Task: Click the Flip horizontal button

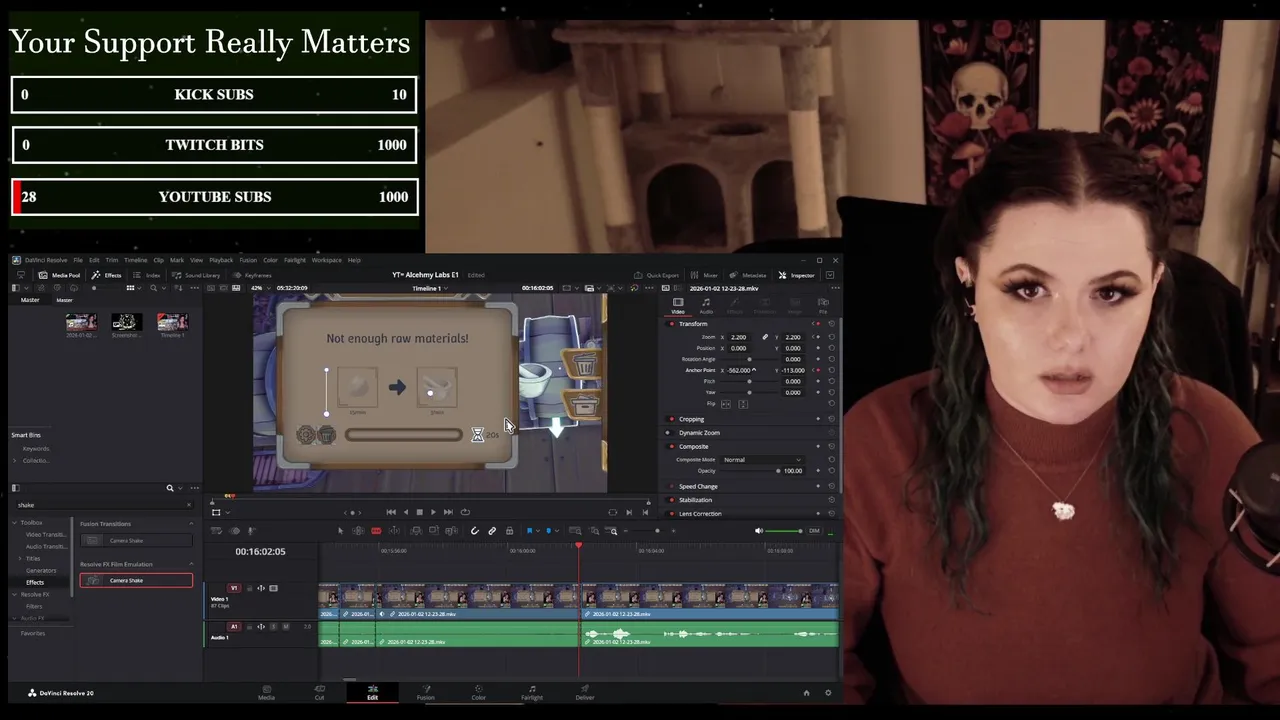Action: coord(726,404)
